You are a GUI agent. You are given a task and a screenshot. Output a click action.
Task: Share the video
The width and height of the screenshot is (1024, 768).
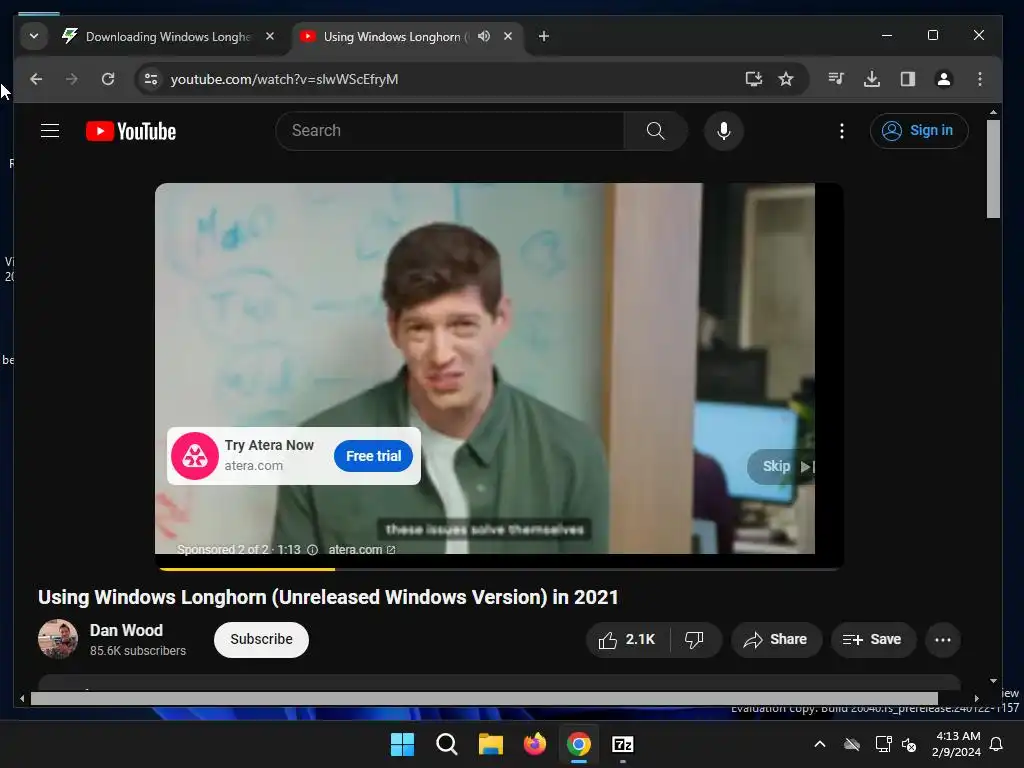pyautogui.click(x=776, y=640)
